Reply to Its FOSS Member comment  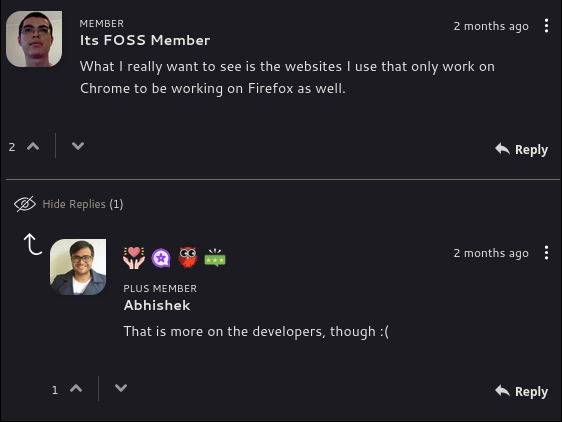521,149
